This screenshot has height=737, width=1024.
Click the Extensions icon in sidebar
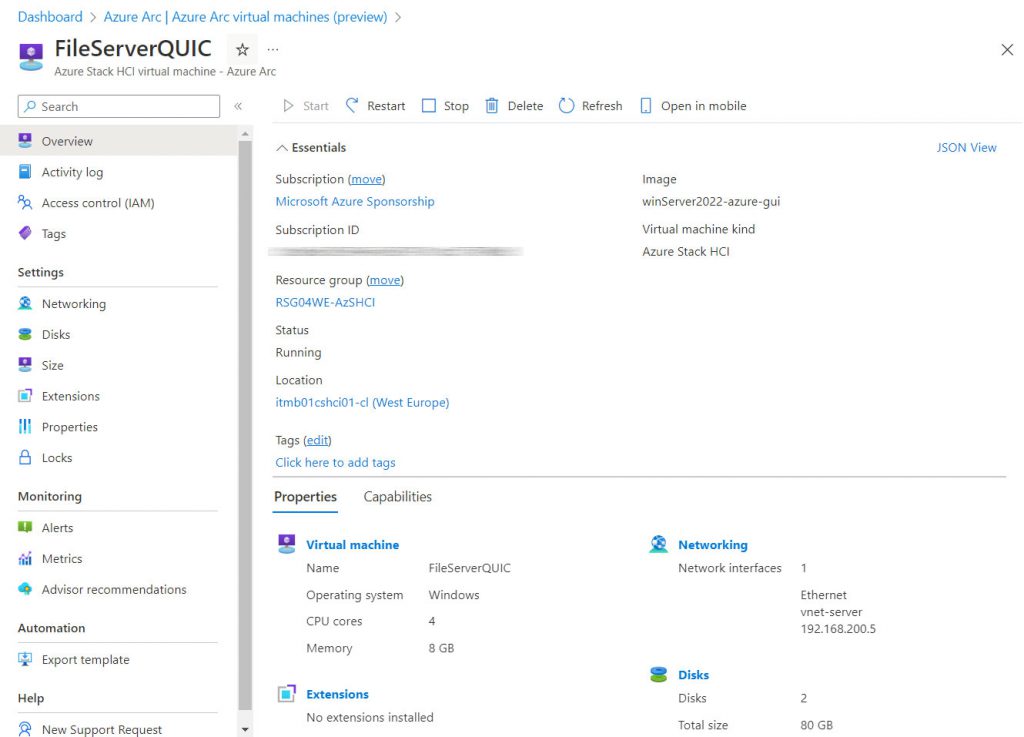(x=25, y=396)
